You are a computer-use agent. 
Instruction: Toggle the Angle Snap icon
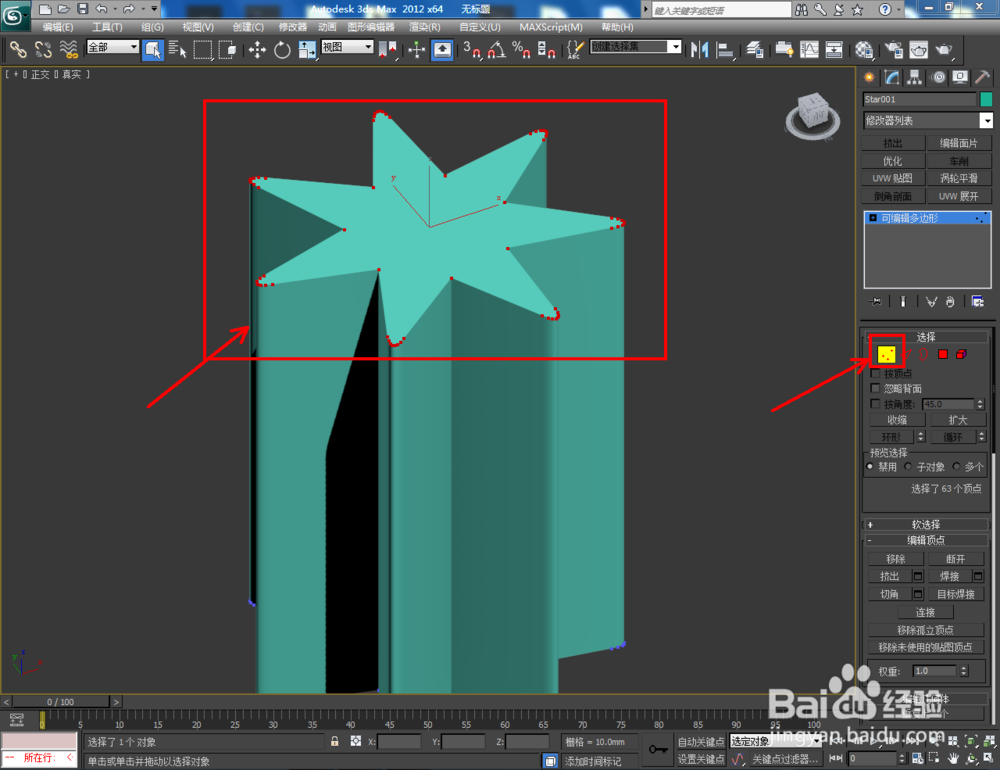(497, 49)
